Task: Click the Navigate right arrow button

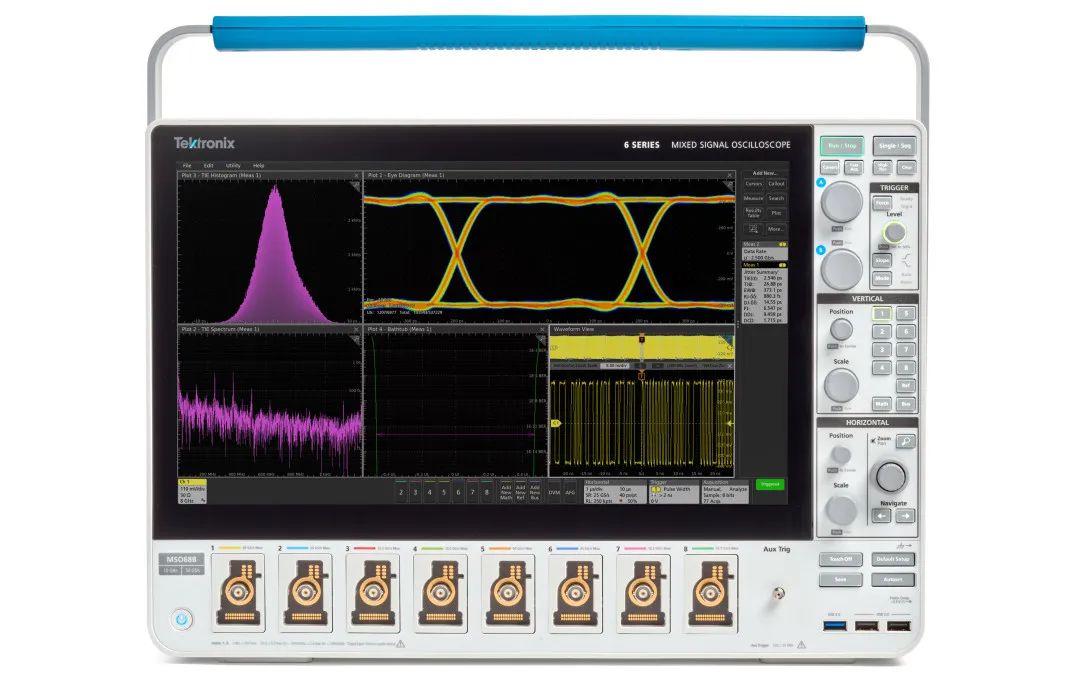Action: point(906,515)
